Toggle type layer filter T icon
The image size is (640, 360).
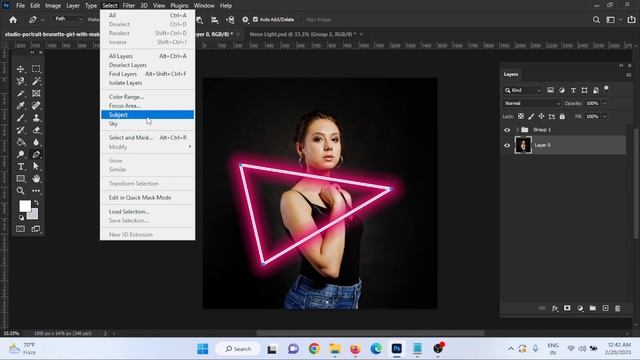573,90
